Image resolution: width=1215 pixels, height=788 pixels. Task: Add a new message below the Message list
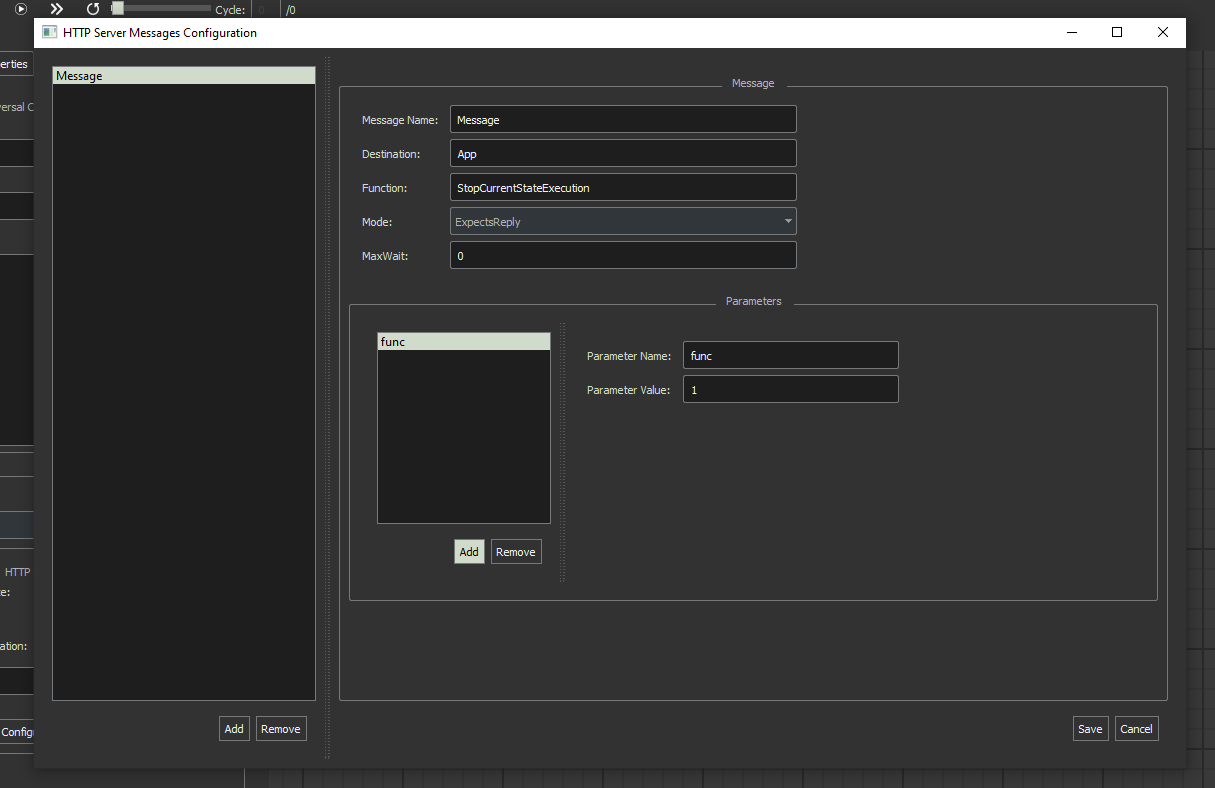click(234, 728)
